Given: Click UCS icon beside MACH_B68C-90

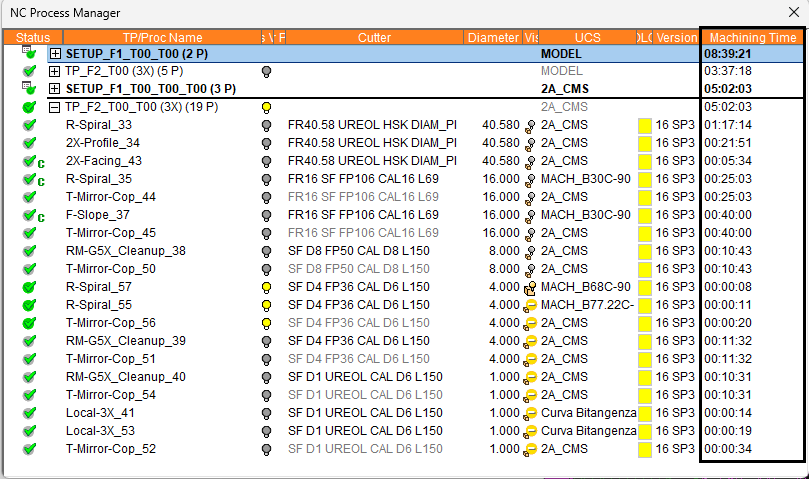Looking at the screenshot, I should click(530, 287).
